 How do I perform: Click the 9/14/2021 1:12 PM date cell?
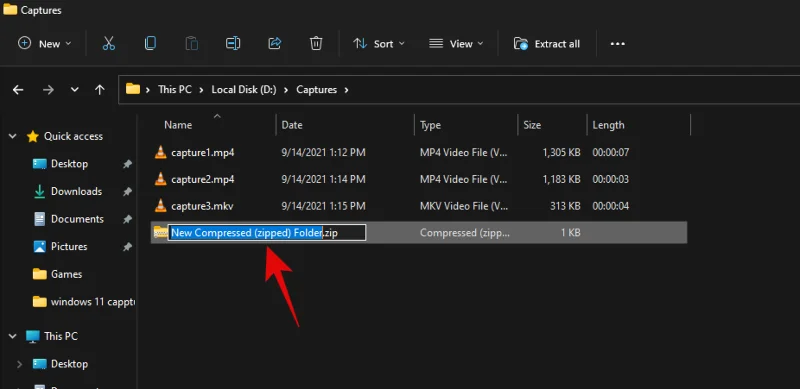click(x=323, y=152)
